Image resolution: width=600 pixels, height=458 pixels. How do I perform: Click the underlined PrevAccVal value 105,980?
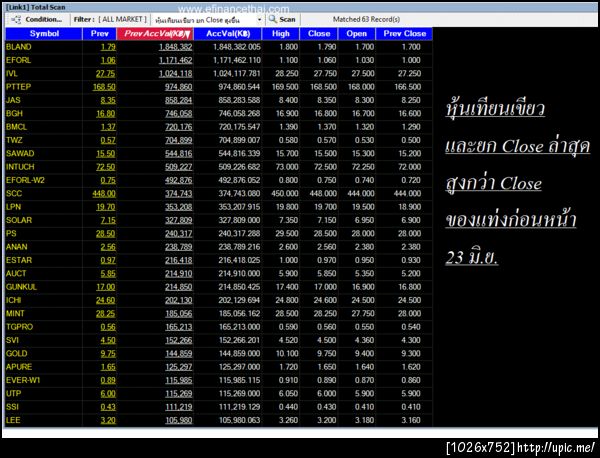tap(179, 421)
